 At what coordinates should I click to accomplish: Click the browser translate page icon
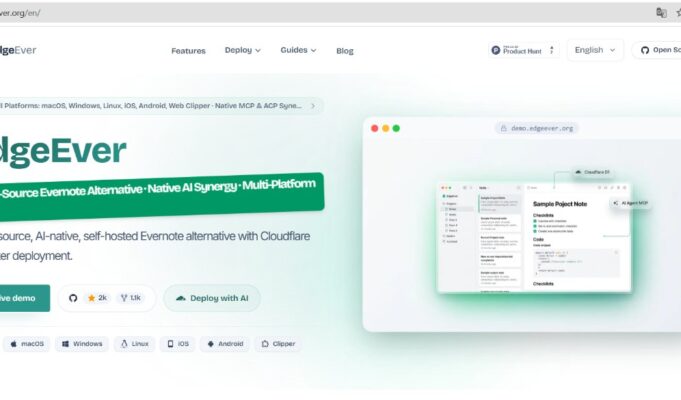(x=661, y=13)
